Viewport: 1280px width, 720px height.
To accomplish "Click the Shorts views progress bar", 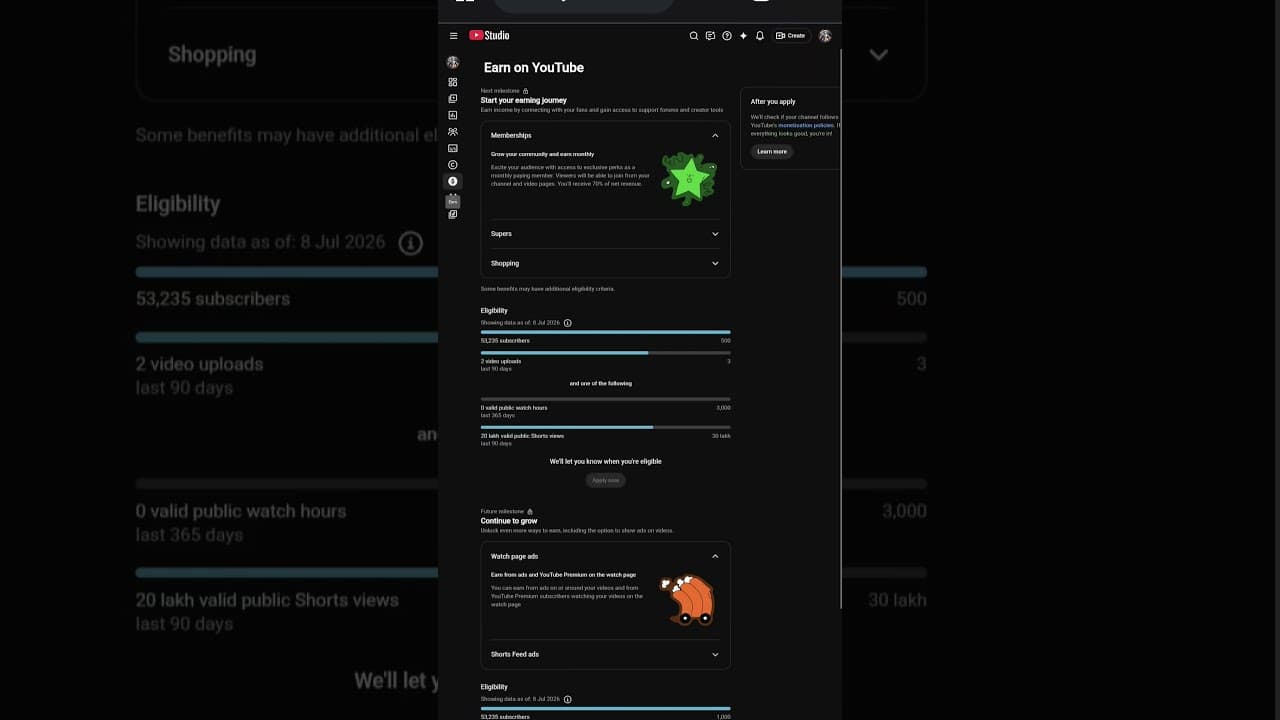I will 605,427.
